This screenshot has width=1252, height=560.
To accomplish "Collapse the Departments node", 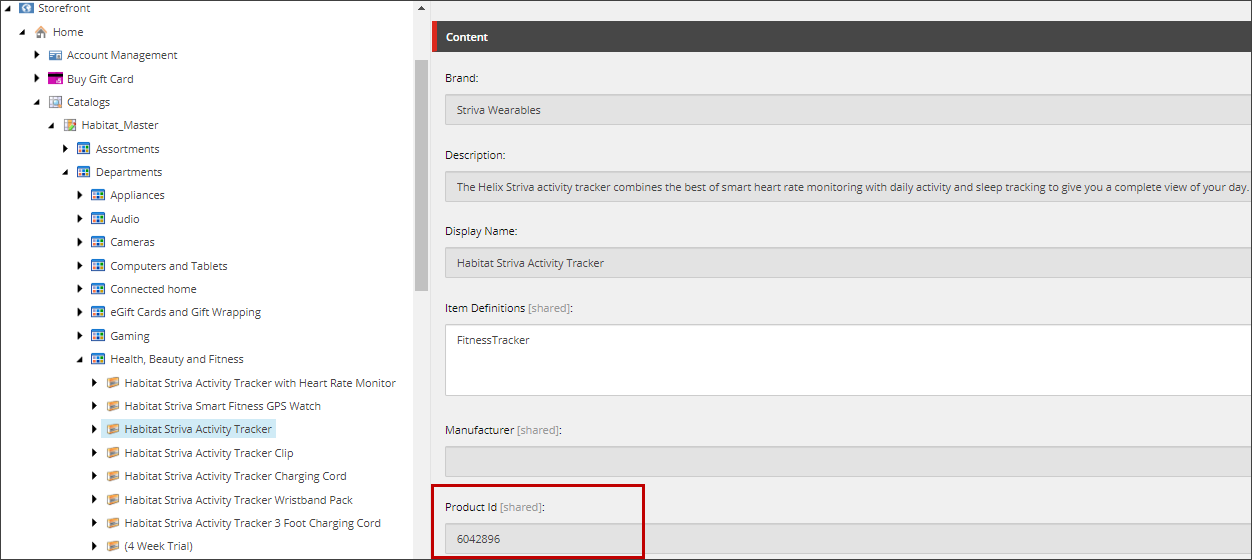I will (x=65, y=172).
